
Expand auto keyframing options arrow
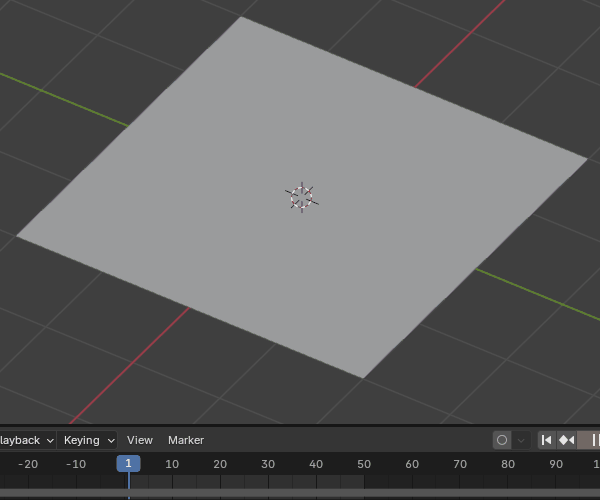point(521,440)
